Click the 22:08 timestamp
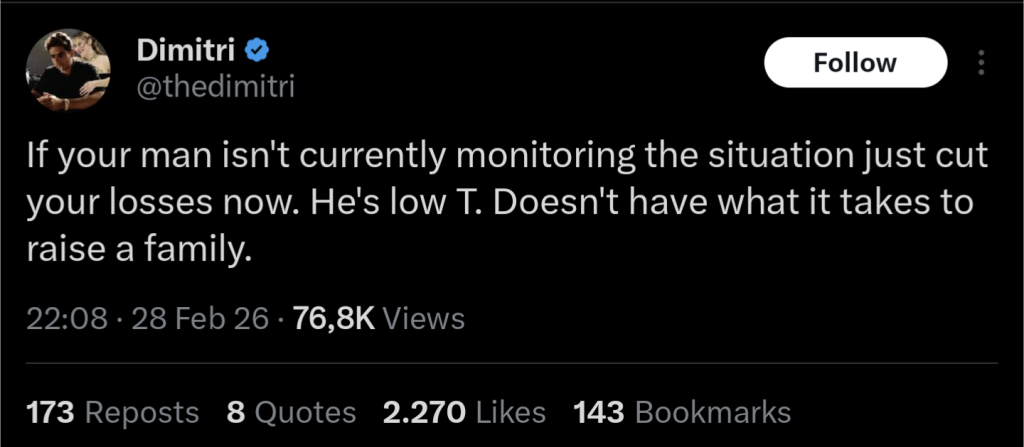Screen dimensions: 1024x447 tap(64, 319)
